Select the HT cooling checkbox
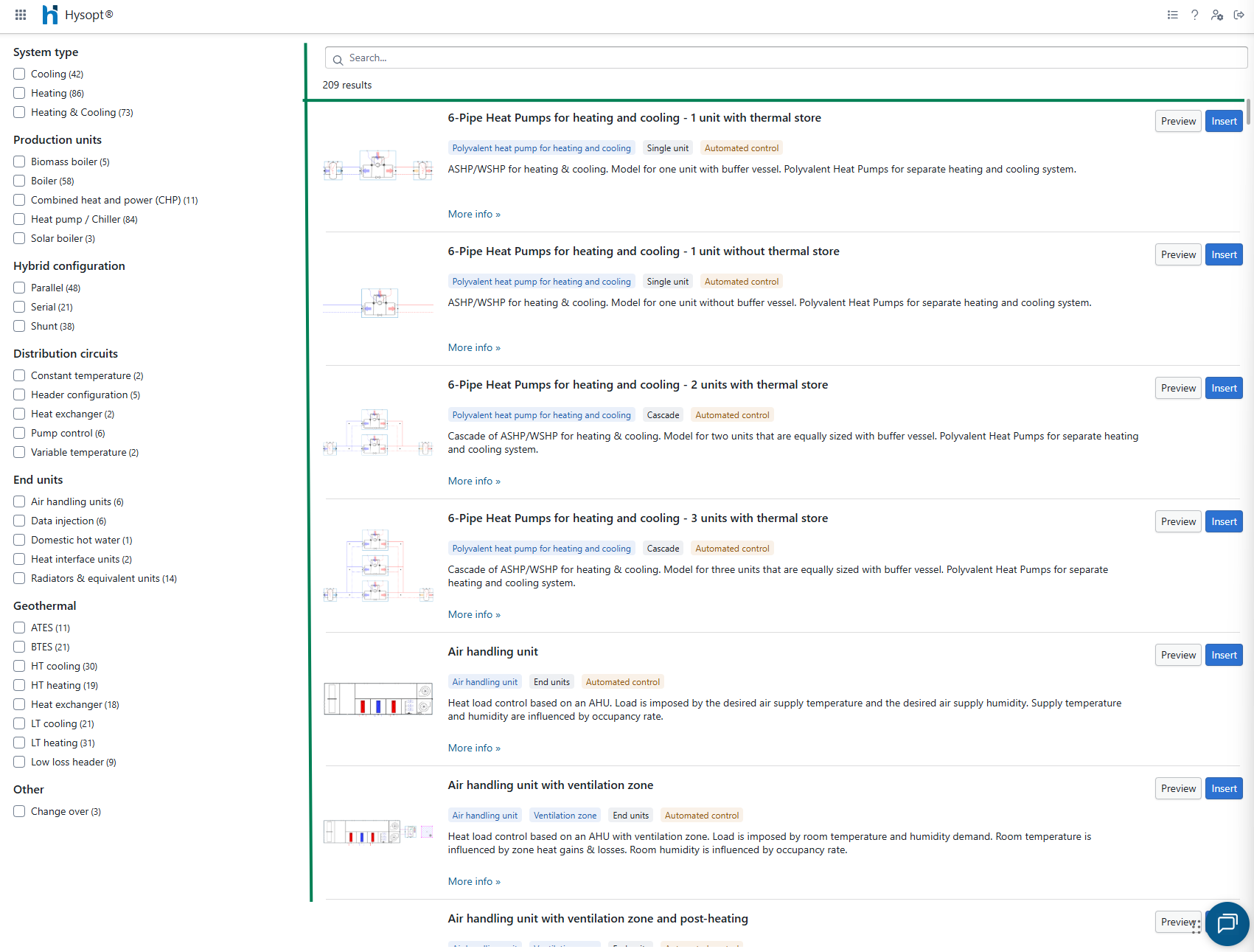The width and height of the screenshot is (1254, 952). (x=19, y=666)
